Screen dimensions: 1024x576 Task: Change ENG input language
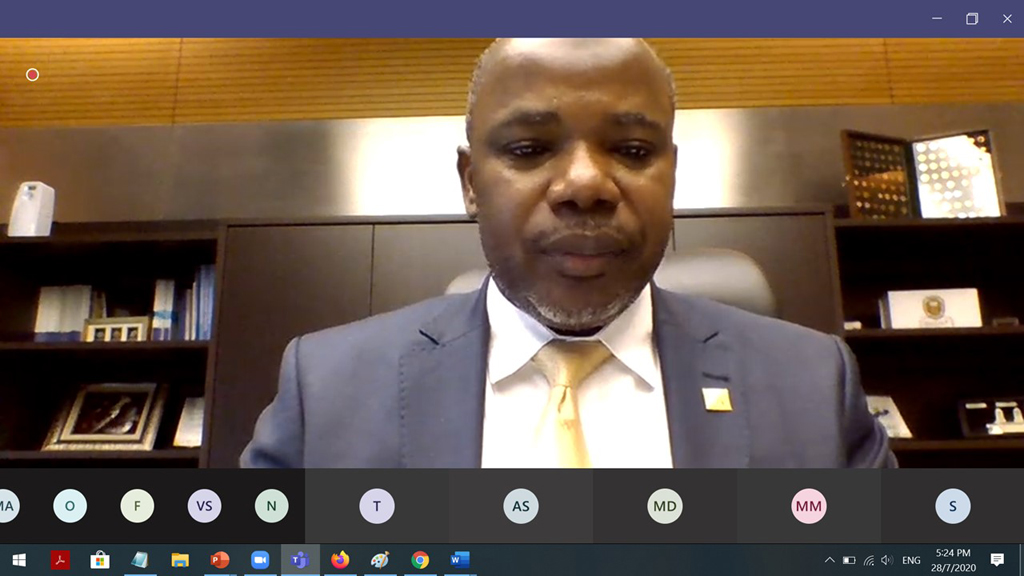[x=911, y=560]
